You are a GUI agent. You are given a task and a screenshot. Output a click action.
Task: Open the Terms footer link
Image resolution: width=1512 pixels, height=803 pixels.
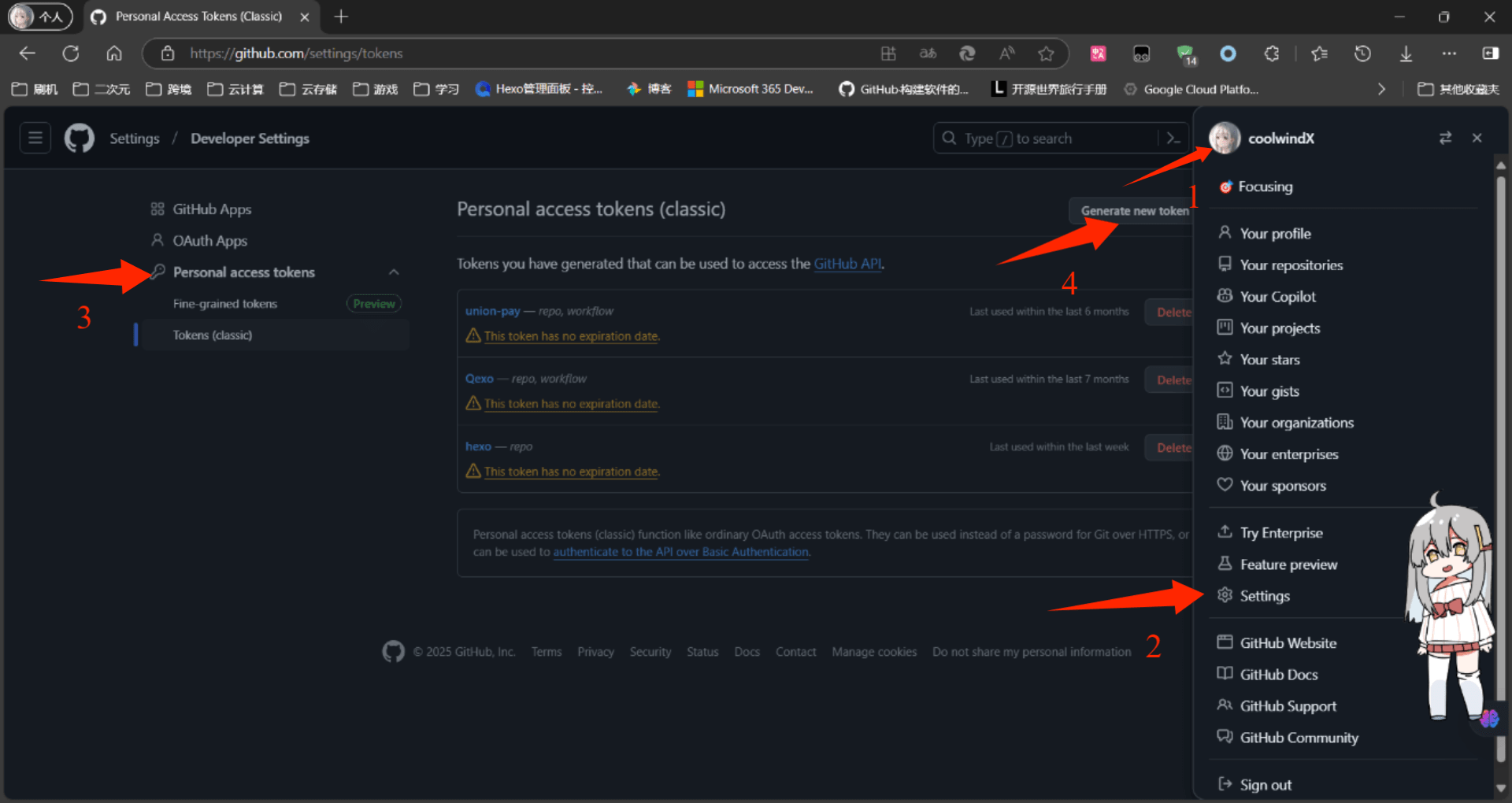547,652
